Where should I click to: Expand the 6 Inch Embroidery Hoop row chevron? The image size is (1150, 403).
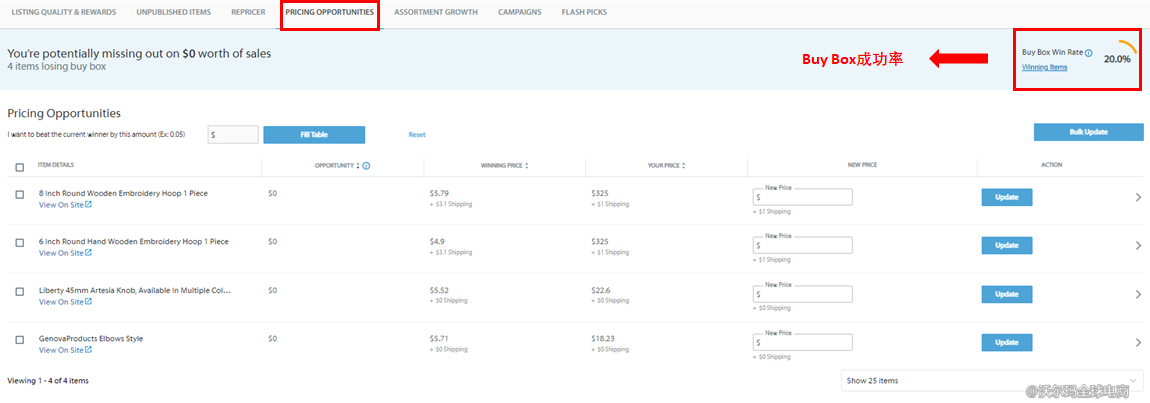(1138, 245)
